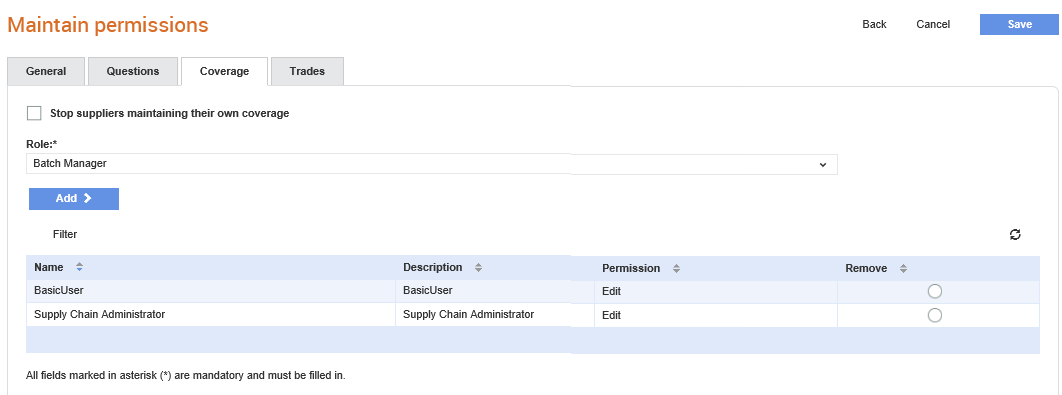Click the Cancel link
Image resolution: width=1062 pixels, height=395 pixels.
(x=933, y=24)
